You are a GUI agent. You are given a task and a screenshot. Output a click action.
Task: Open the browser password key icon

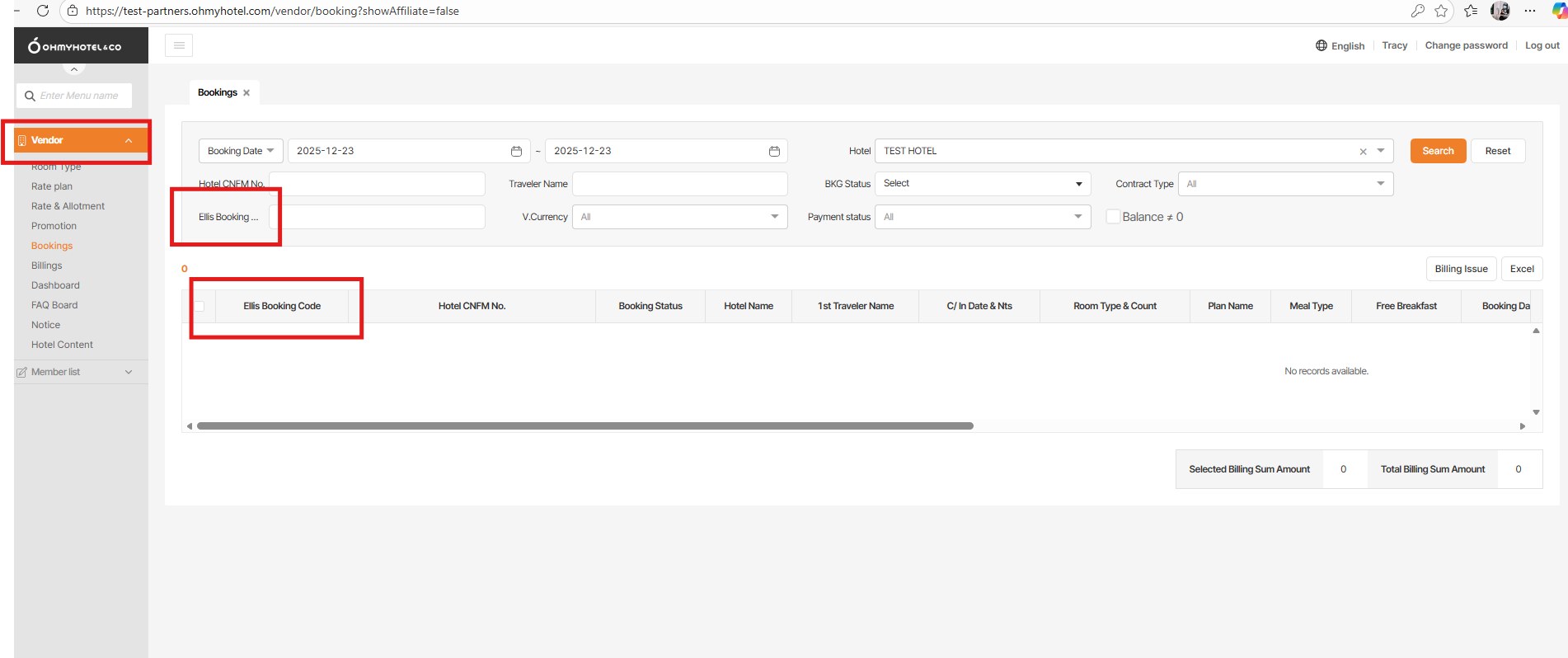pos(1417,11)
